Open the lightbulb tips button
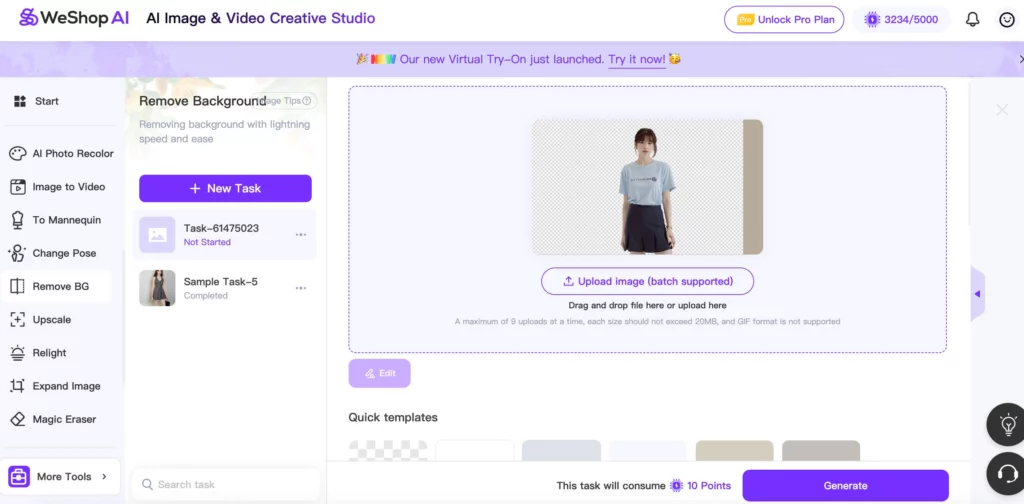1024x504 pixels. coord(1008,424)
